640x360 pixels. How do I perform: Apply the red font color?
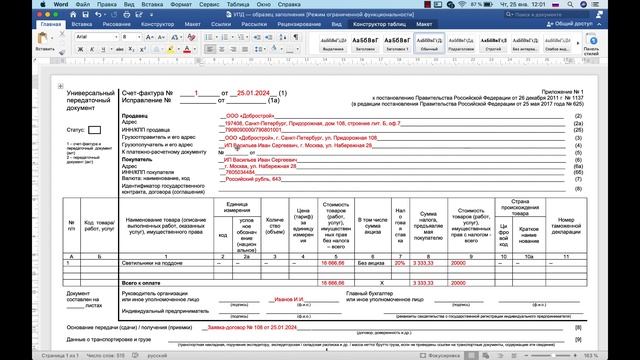click(187, 49)
